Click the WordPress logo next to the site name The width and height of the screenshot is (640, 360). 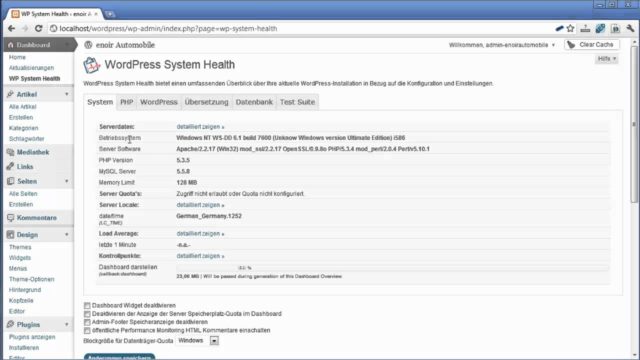[x=88, y=45]
